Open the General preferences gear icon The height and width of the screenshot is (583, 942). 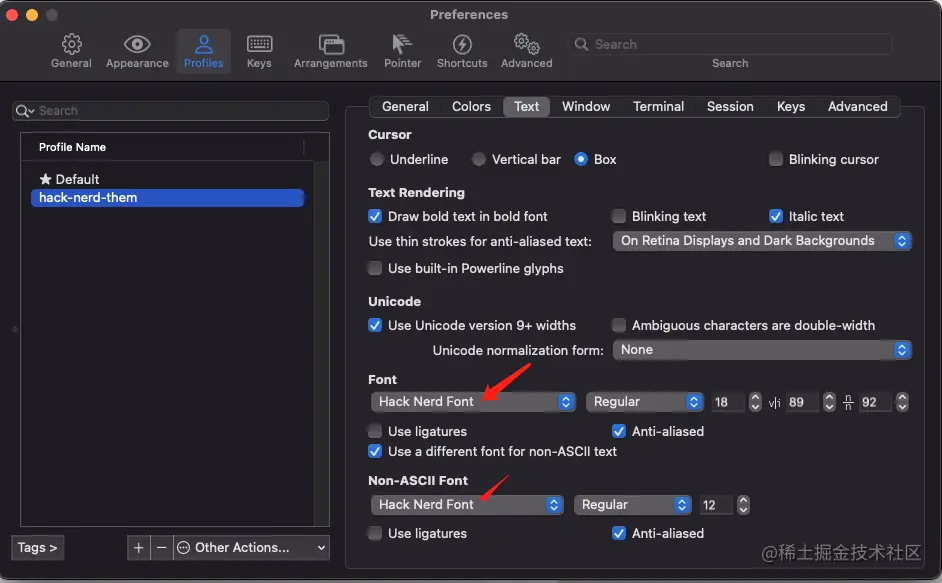pos(71,44)
